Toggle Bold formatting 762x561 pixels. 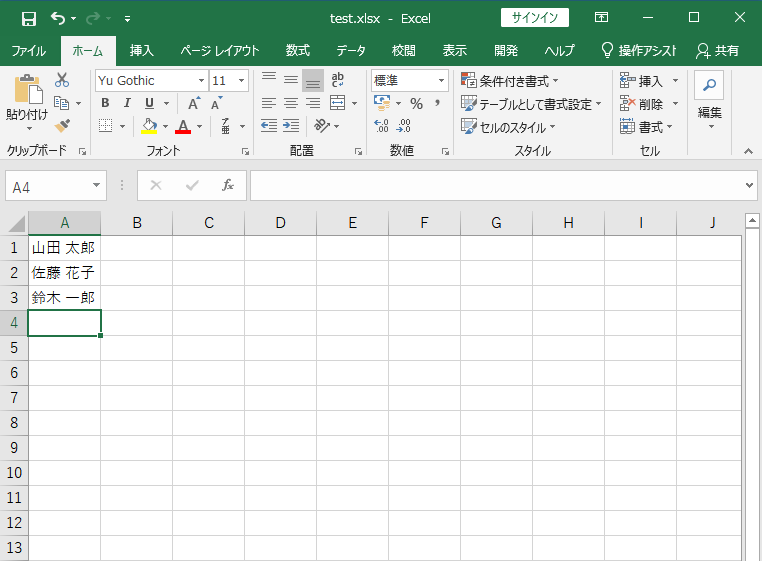click(x=105, y=103)
